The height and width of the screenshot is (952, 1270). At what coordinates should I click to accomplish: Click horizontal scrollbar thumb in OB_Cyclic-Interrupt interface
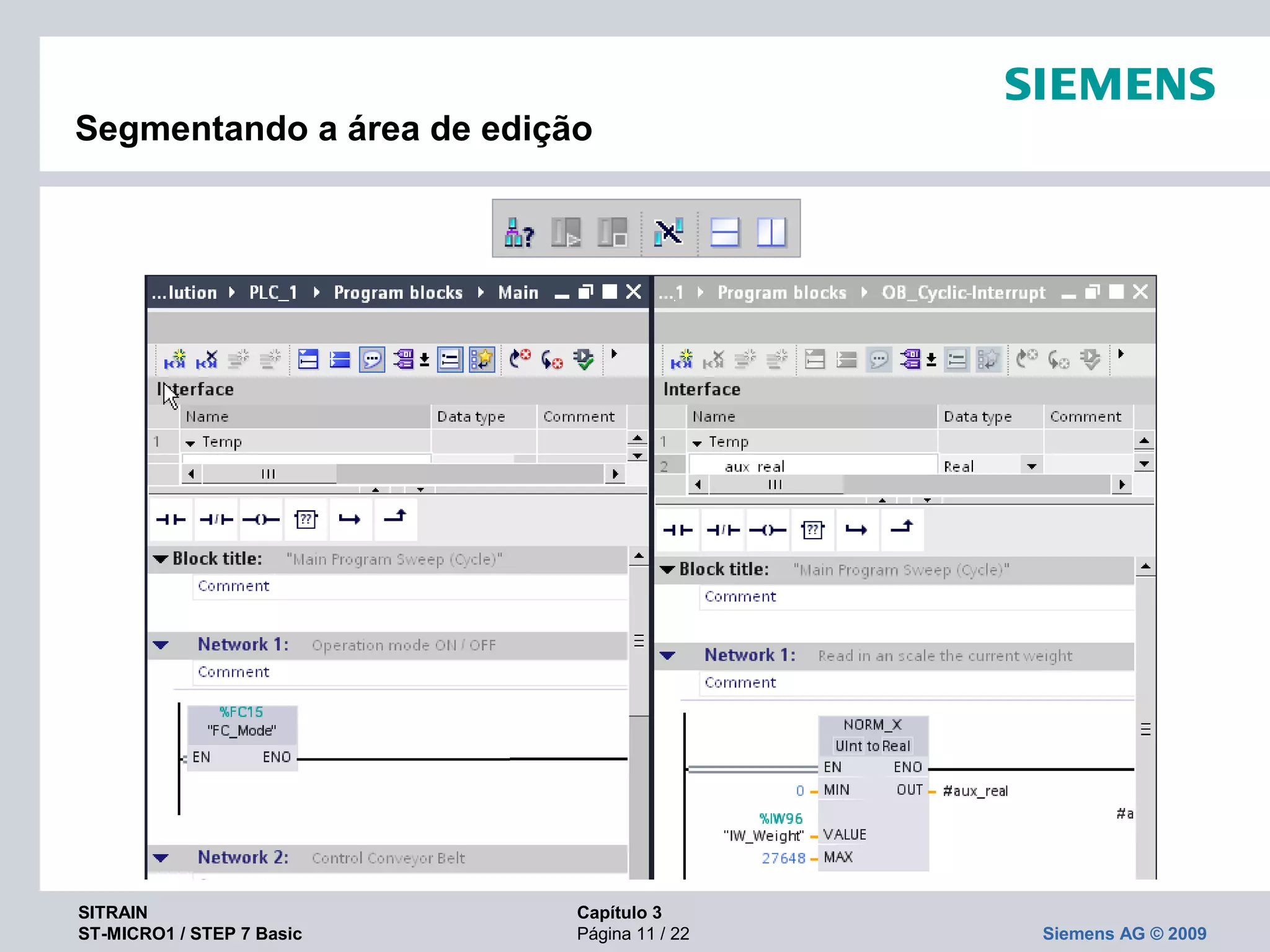pyautogui.click(x=776, y=485)
